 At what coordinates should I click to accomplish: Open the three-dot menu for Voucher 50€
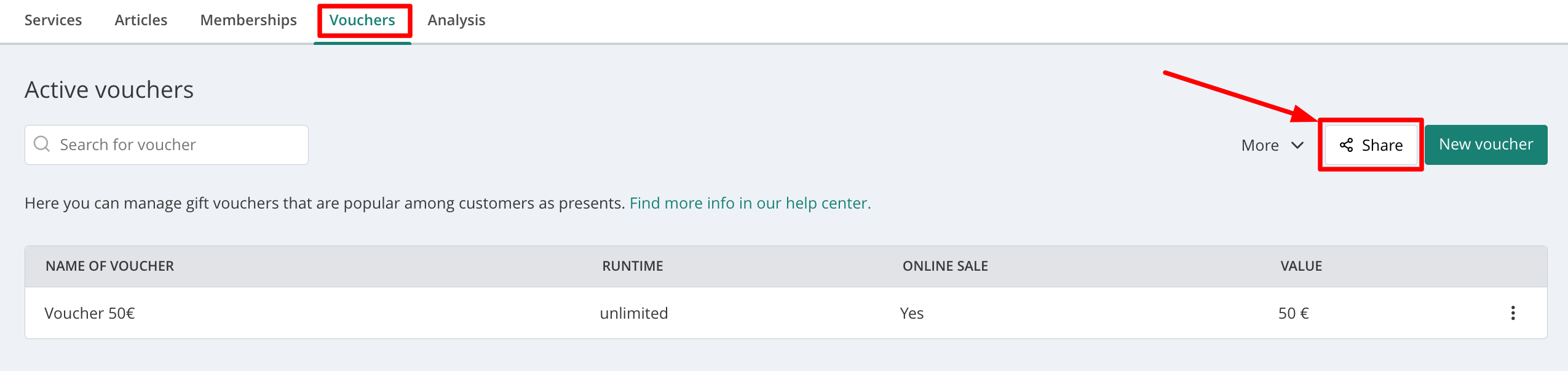click(1513, 313)
